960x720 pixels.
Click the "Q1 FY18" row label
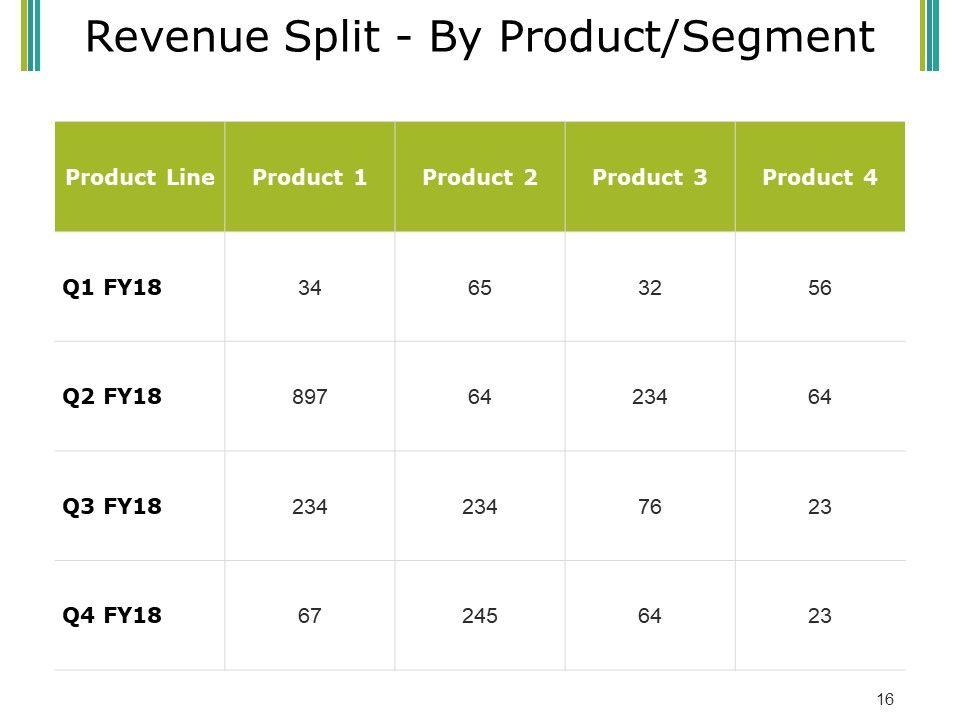[111, 288]
